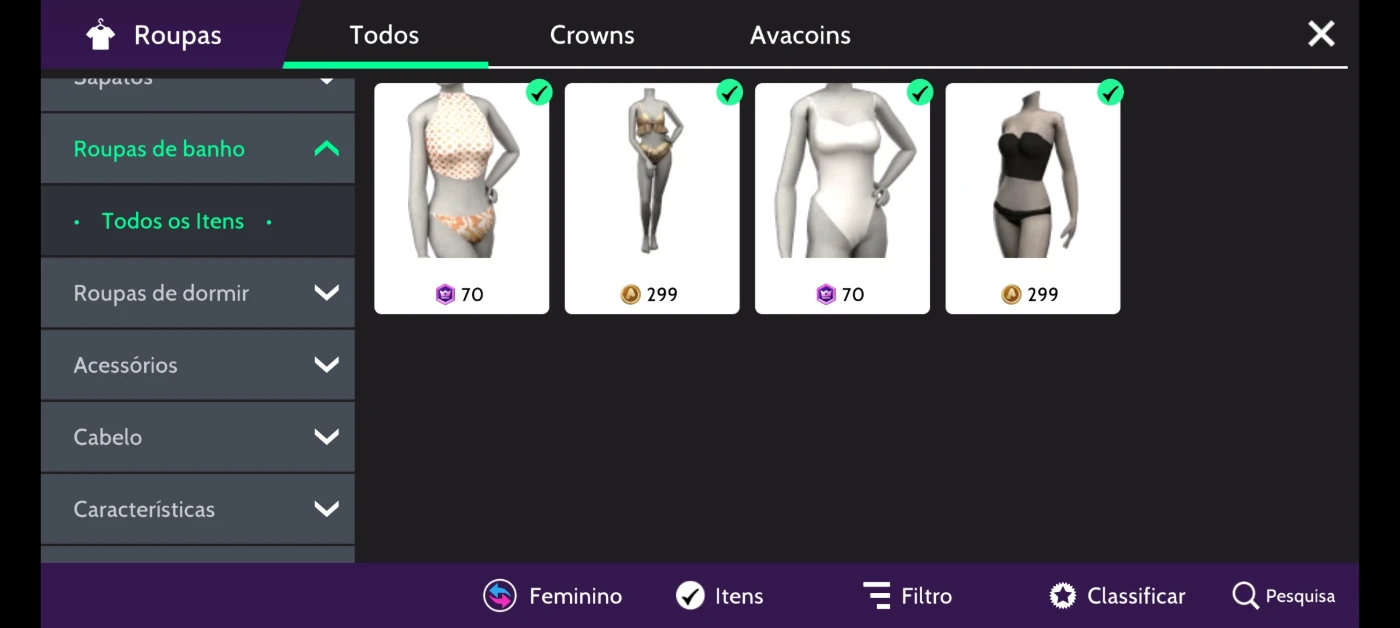Click the Classificar star badge icon
The width and height of the screenshot is (1400, 628).
pos(1063,596)
